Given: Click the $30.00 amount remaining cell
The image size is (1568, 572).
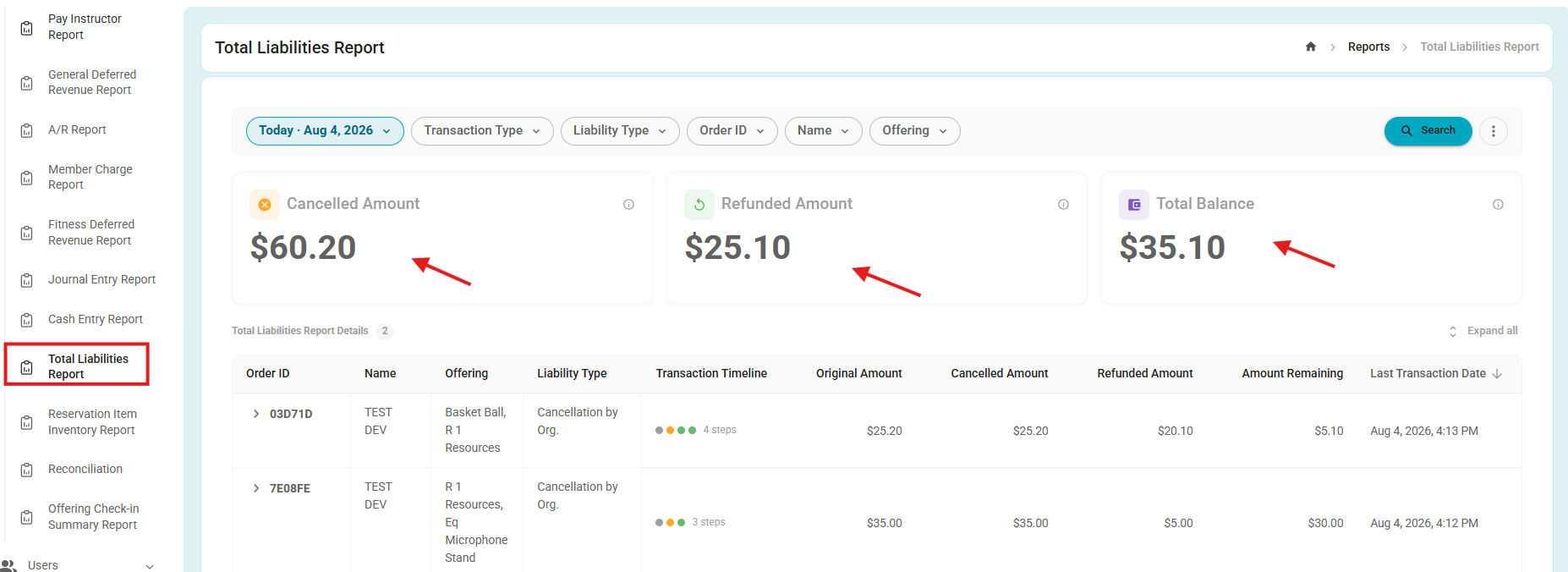Looking at the screenshot, I should pos(1325,523).
